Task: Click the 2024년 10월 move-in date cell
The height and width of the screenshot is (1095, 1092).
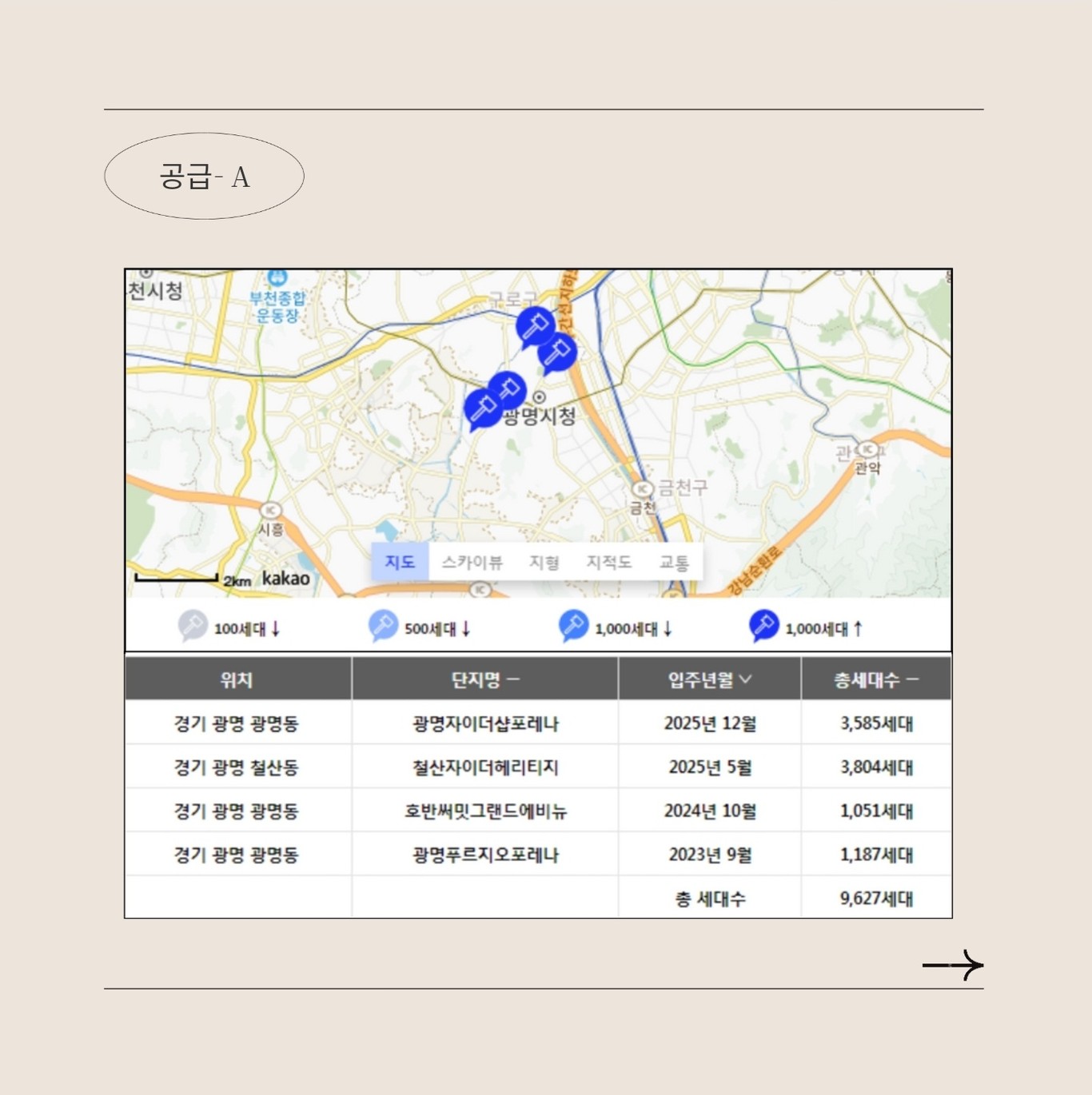Action: coord(710,810)
